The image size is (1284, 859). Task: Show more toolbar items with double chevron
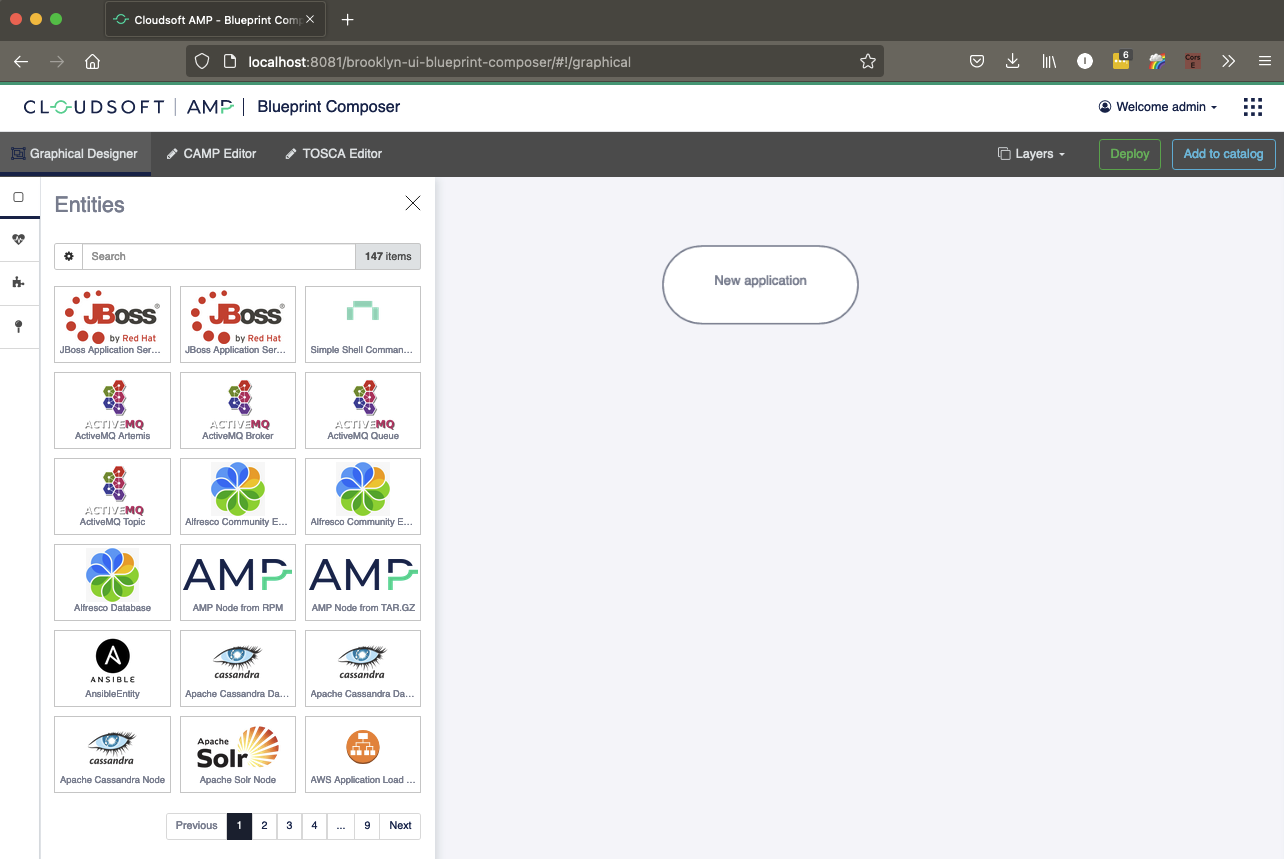(1229, 61)
